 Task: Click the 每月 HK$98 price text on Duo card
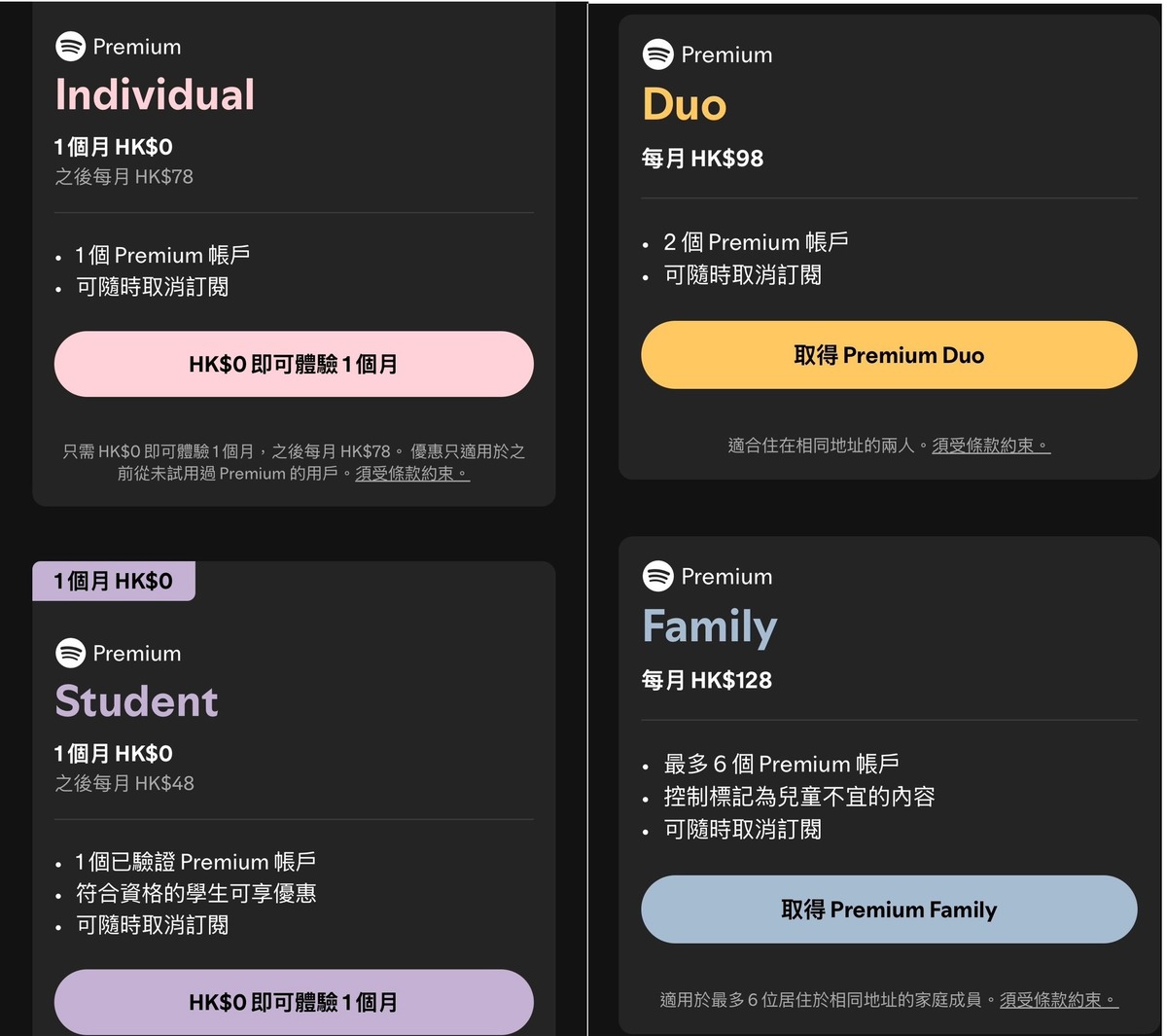coord(703,158)
